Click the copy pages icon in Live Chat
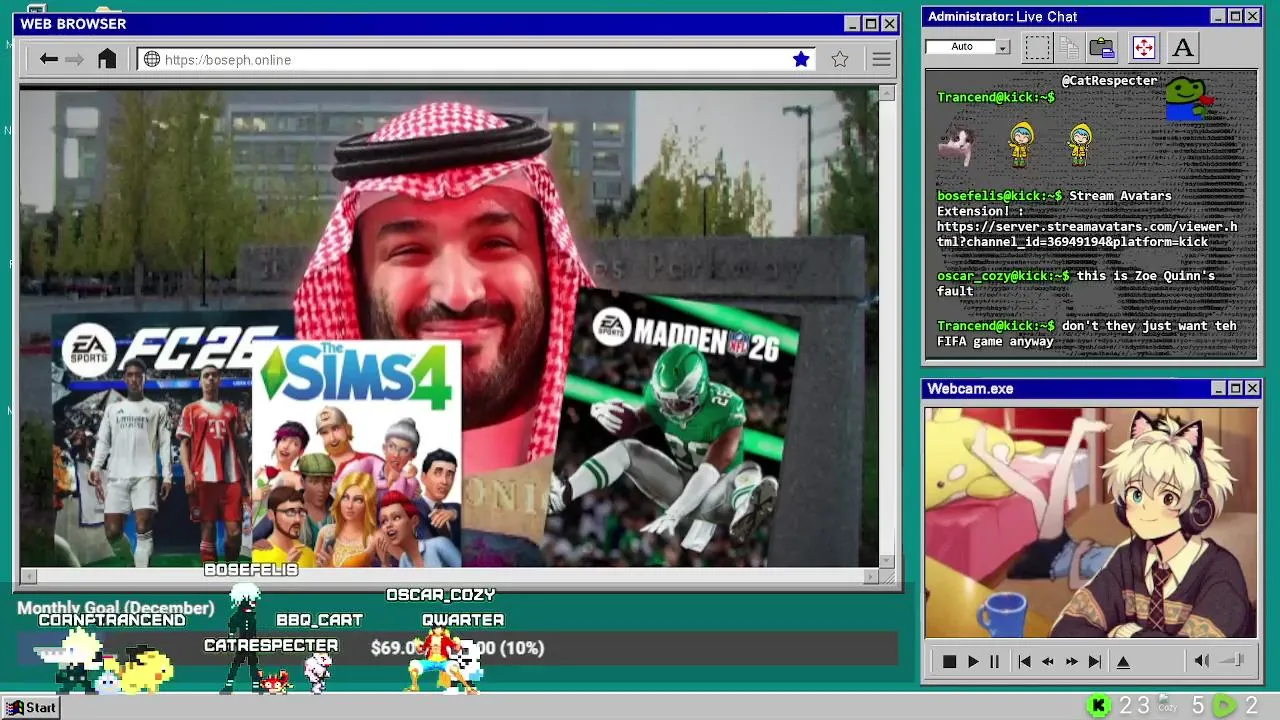 (x=1069, y=47)
